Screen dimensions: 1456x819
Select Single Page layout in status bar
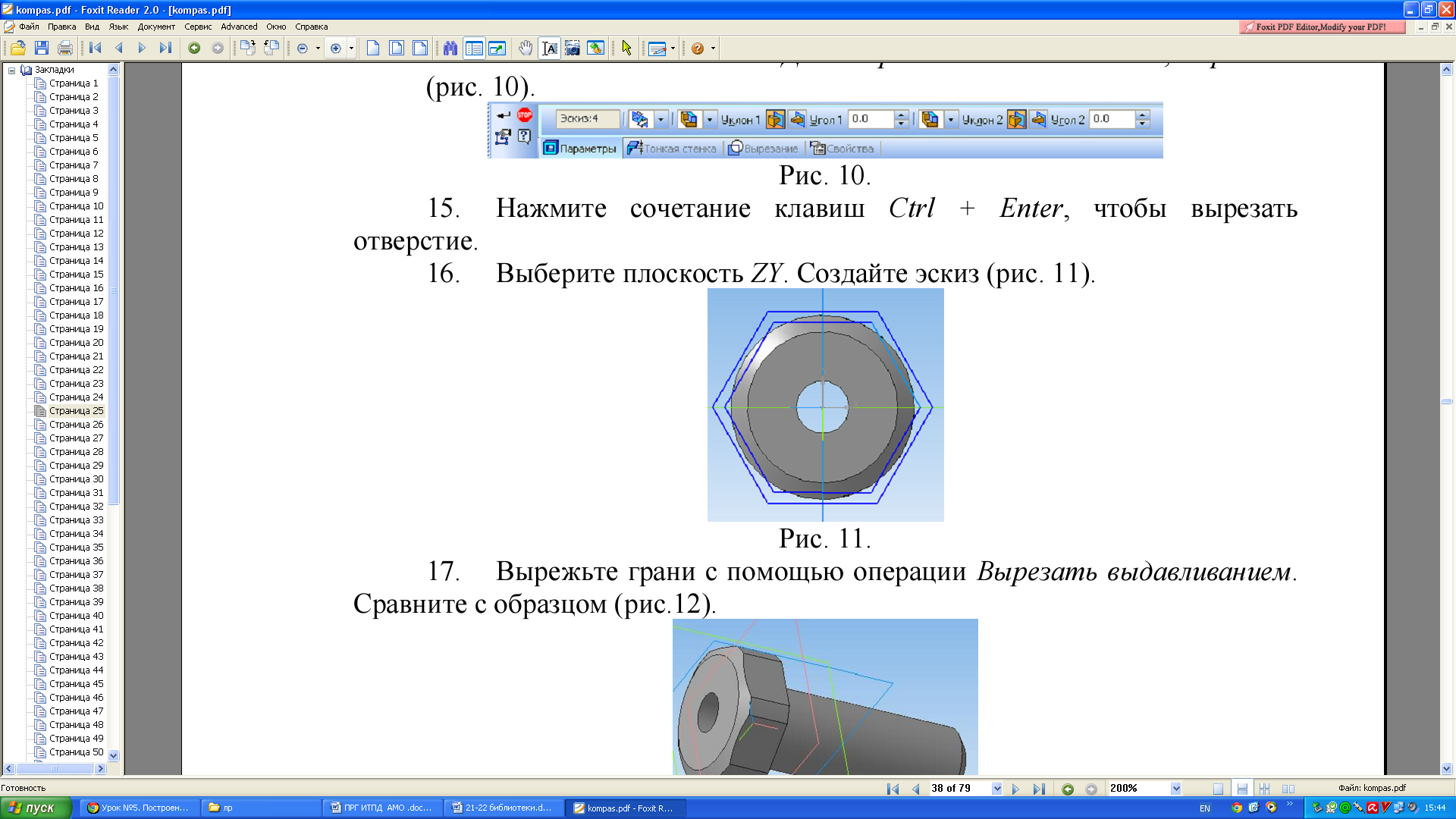pyautogui.click(x=1218, y=789)
